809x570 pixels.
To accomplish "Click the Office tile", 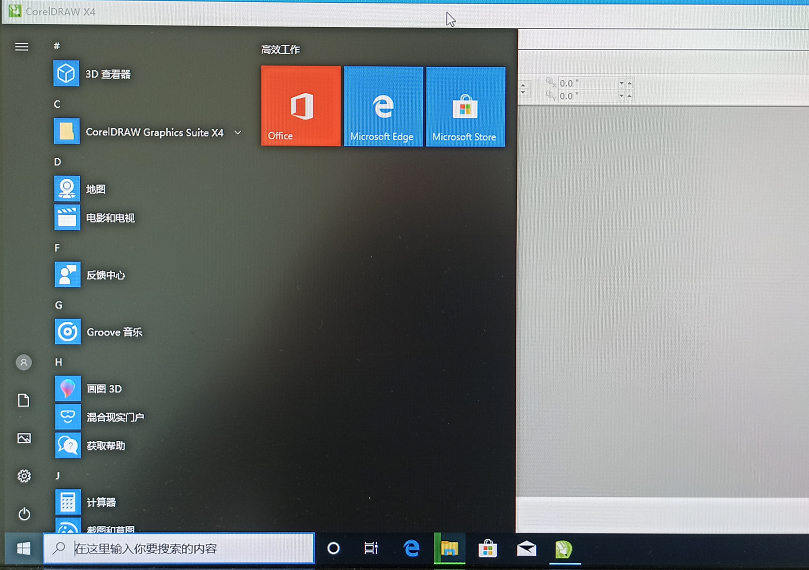I will click(301, 106).
